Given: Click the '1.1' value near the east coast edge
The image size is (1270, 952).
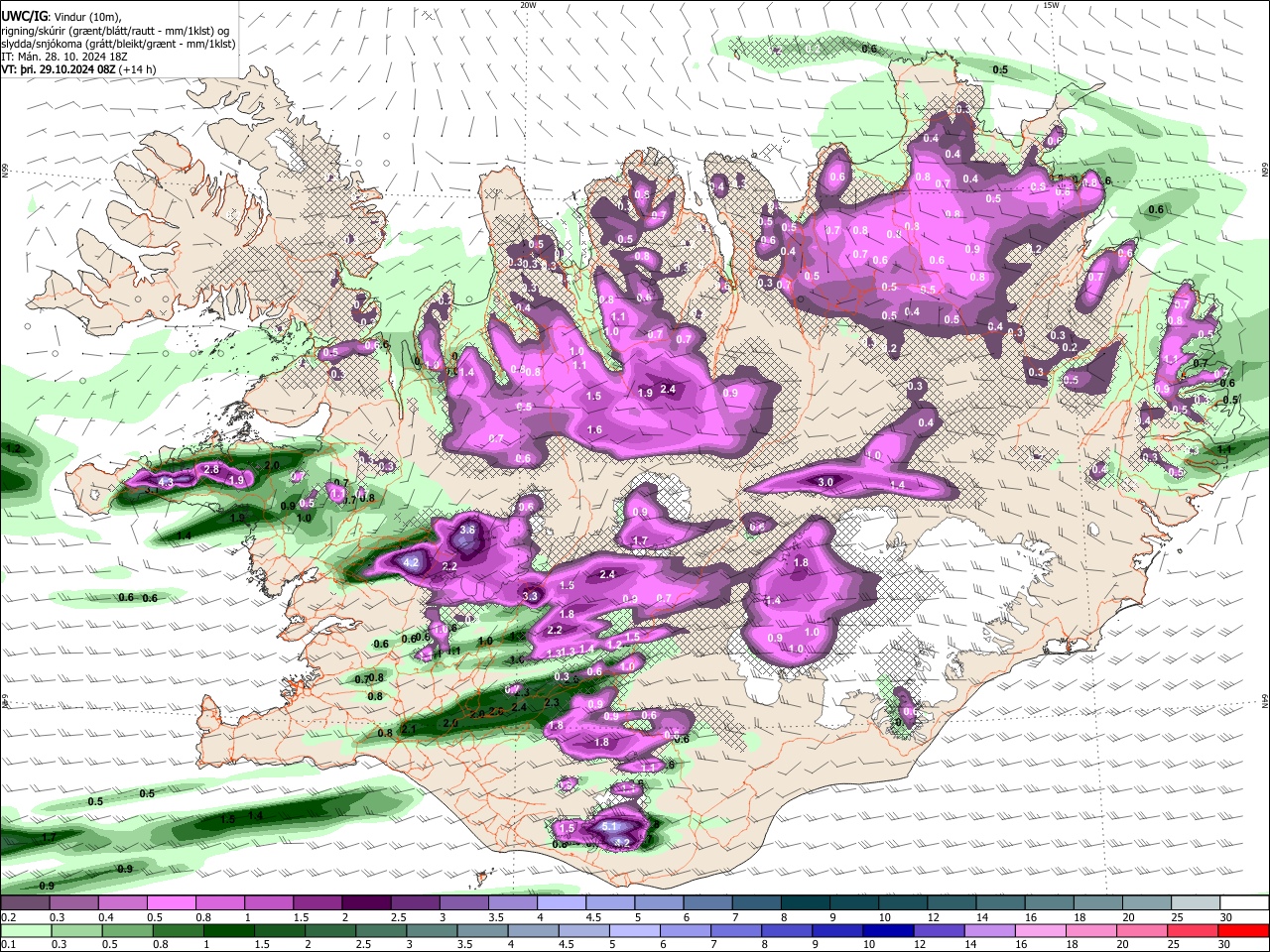Looking at the screenshot, I should (1224, 448).
